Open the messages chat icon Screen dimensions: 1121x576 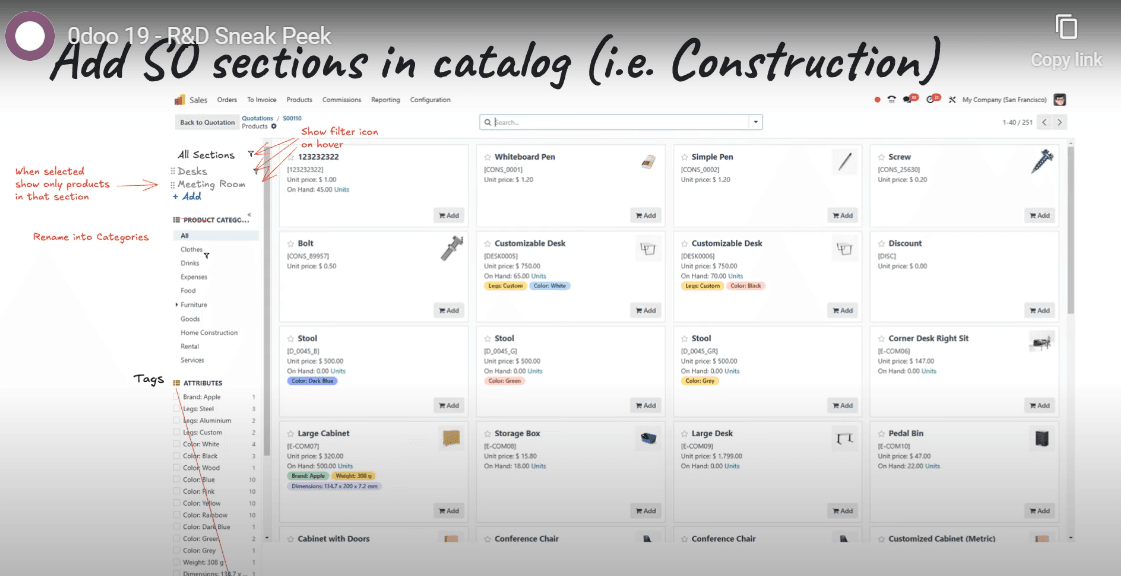909,100
